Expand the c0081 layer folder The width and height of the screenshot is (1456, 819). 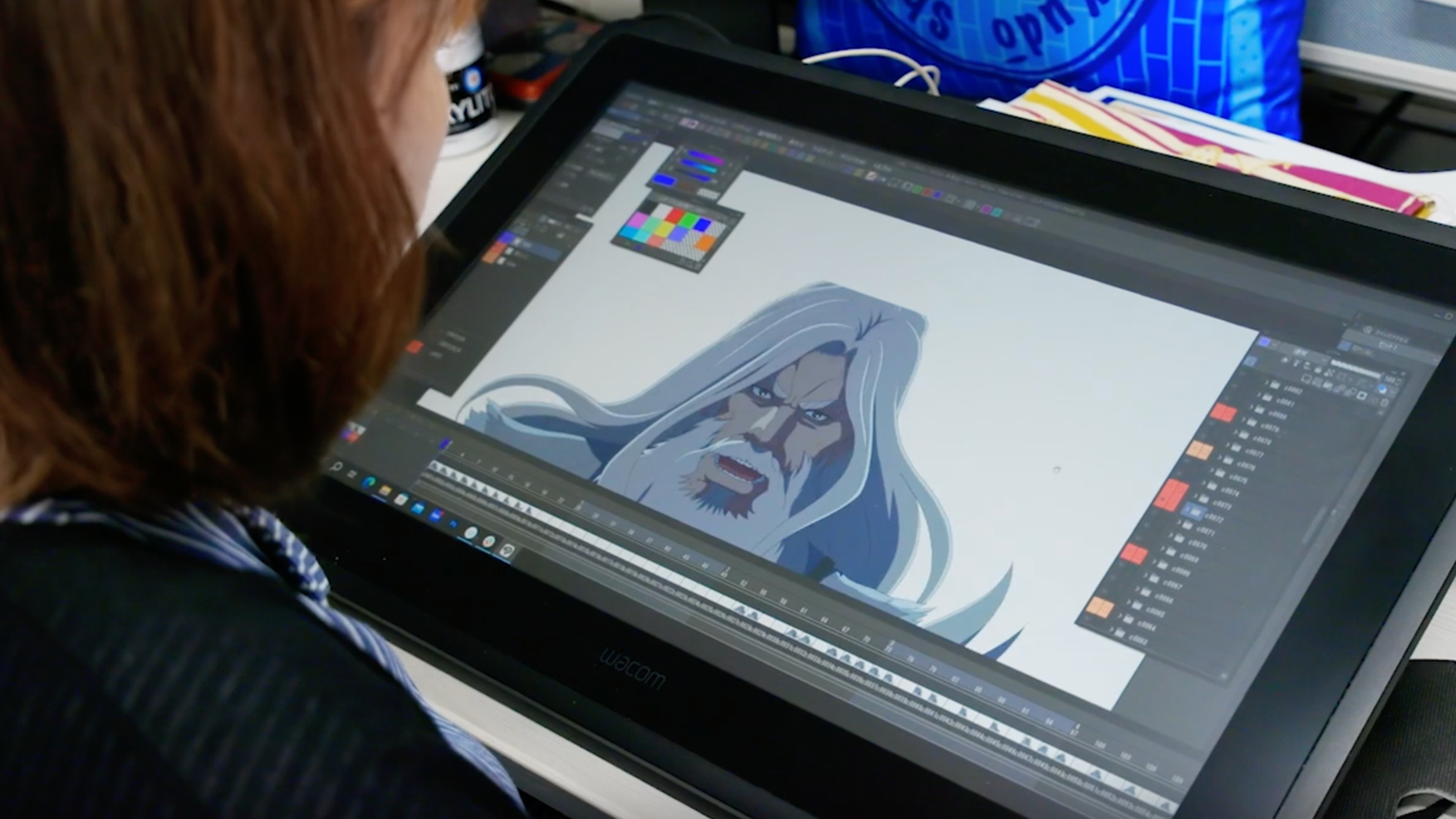pyautogui.click(x=1259, y=395)
